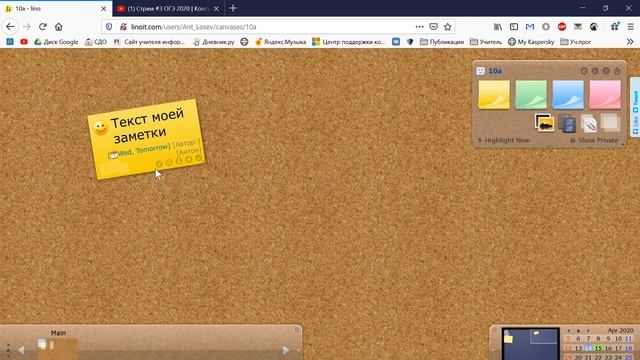Open Дневник.ру bookmark
This screenshot has width=640, height=360.
(214, 42)
